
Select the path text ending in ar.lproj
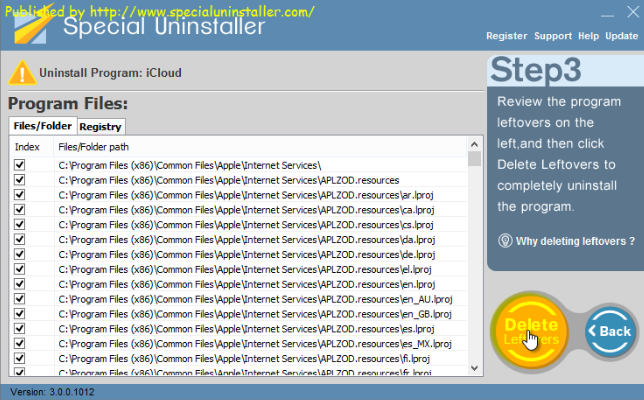(246, 195)
